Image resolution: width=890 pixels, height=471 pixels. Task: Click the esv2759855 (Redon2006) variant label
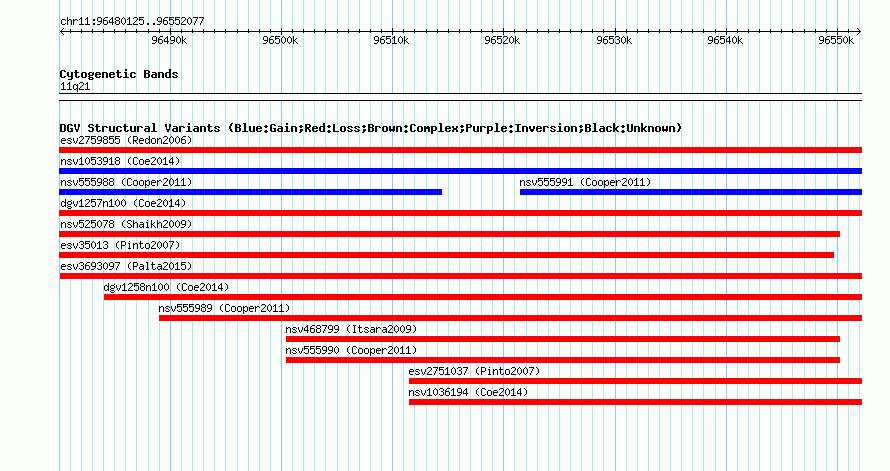click(126, 140)
